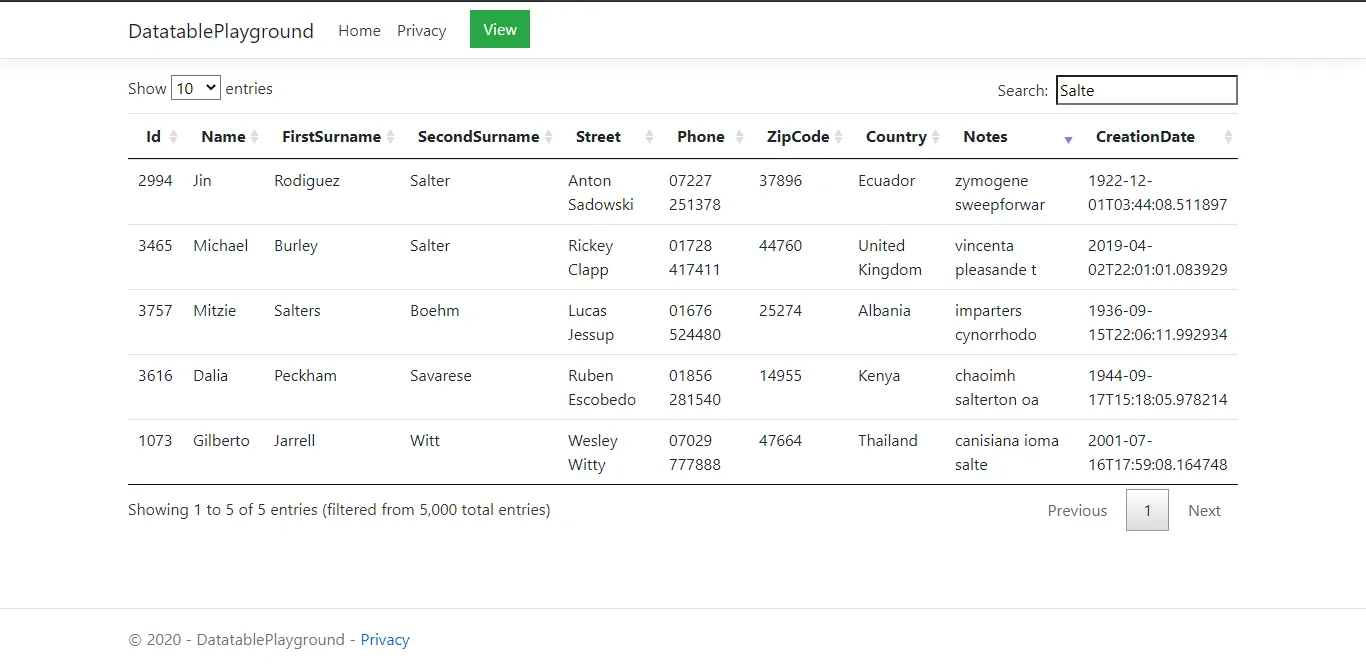Sort by FirstSurname using its sort icon
The image size is (1366, 669).
point(390,137)
